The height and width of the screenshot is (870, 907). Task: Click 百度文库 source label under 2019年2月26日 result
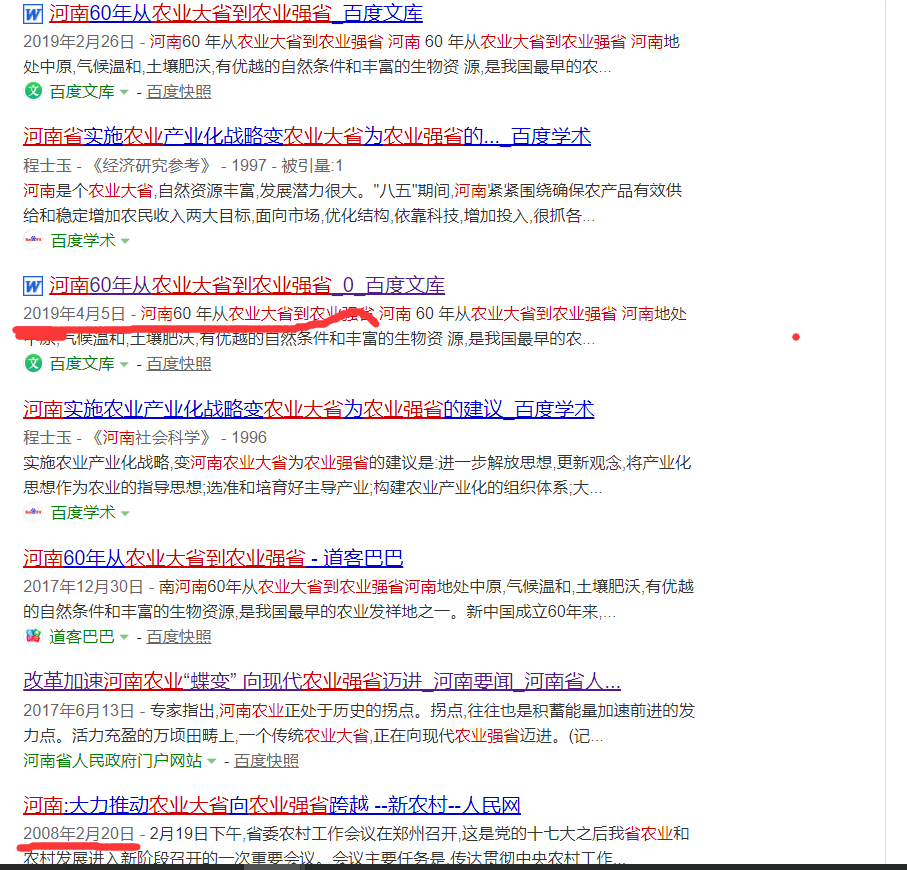coord(82,92)
